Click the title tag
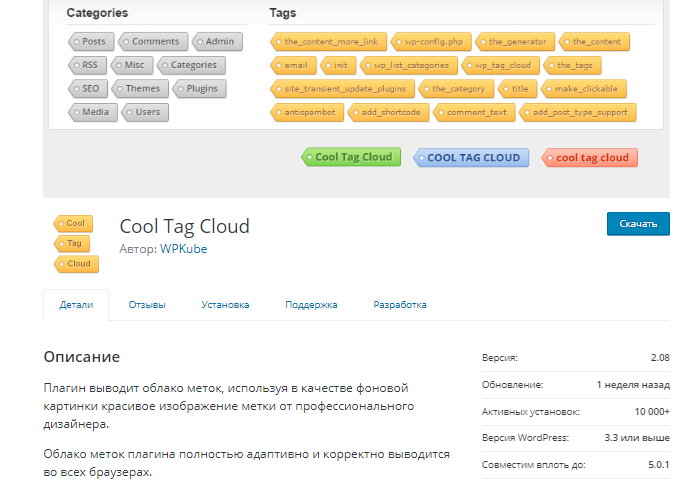The width and height of the screenshot is (693, 485). pos(518,88)
